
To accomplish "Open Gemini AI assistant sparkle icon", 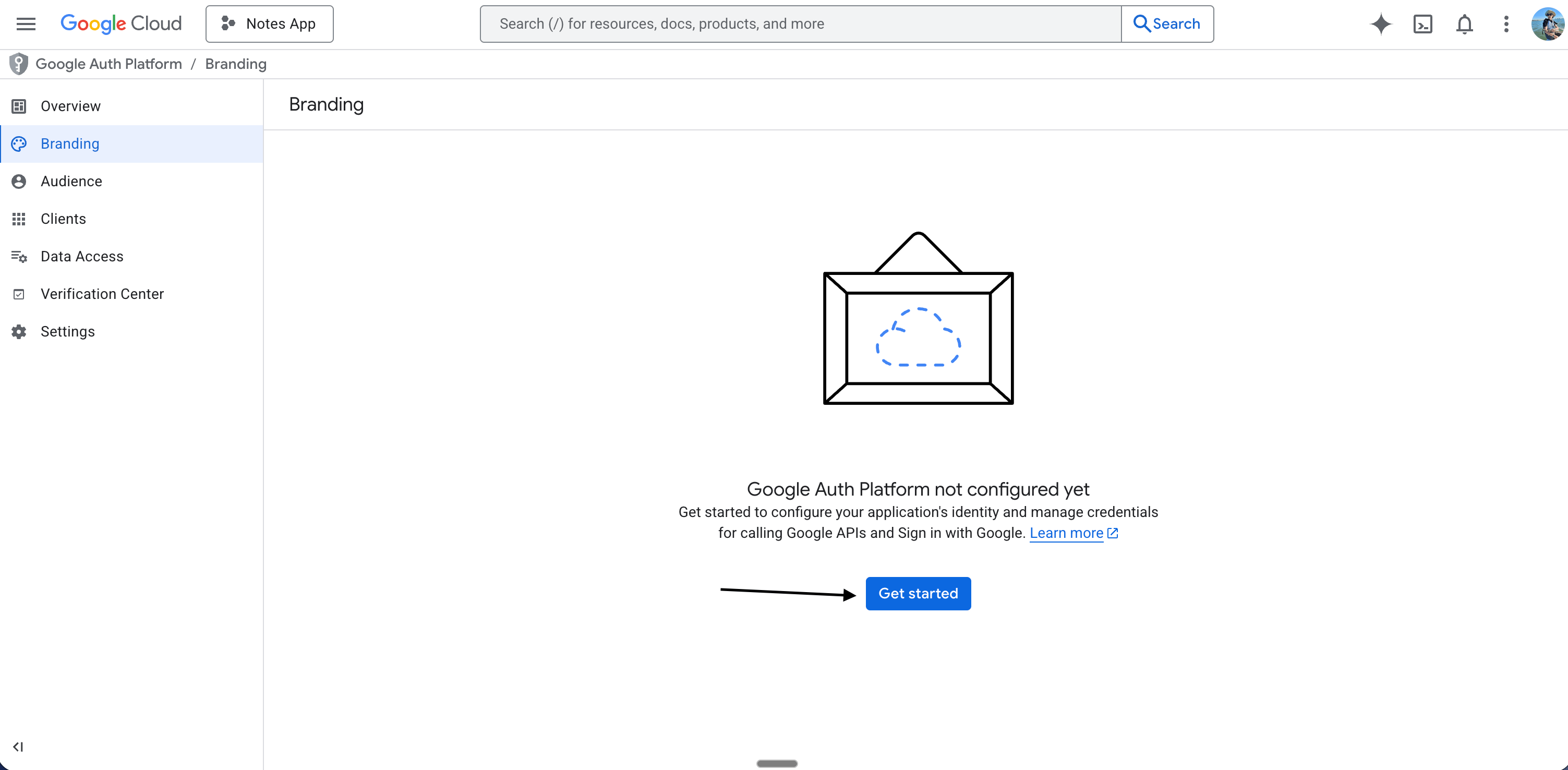I will pyautogui.click(x=1381, y=24).
